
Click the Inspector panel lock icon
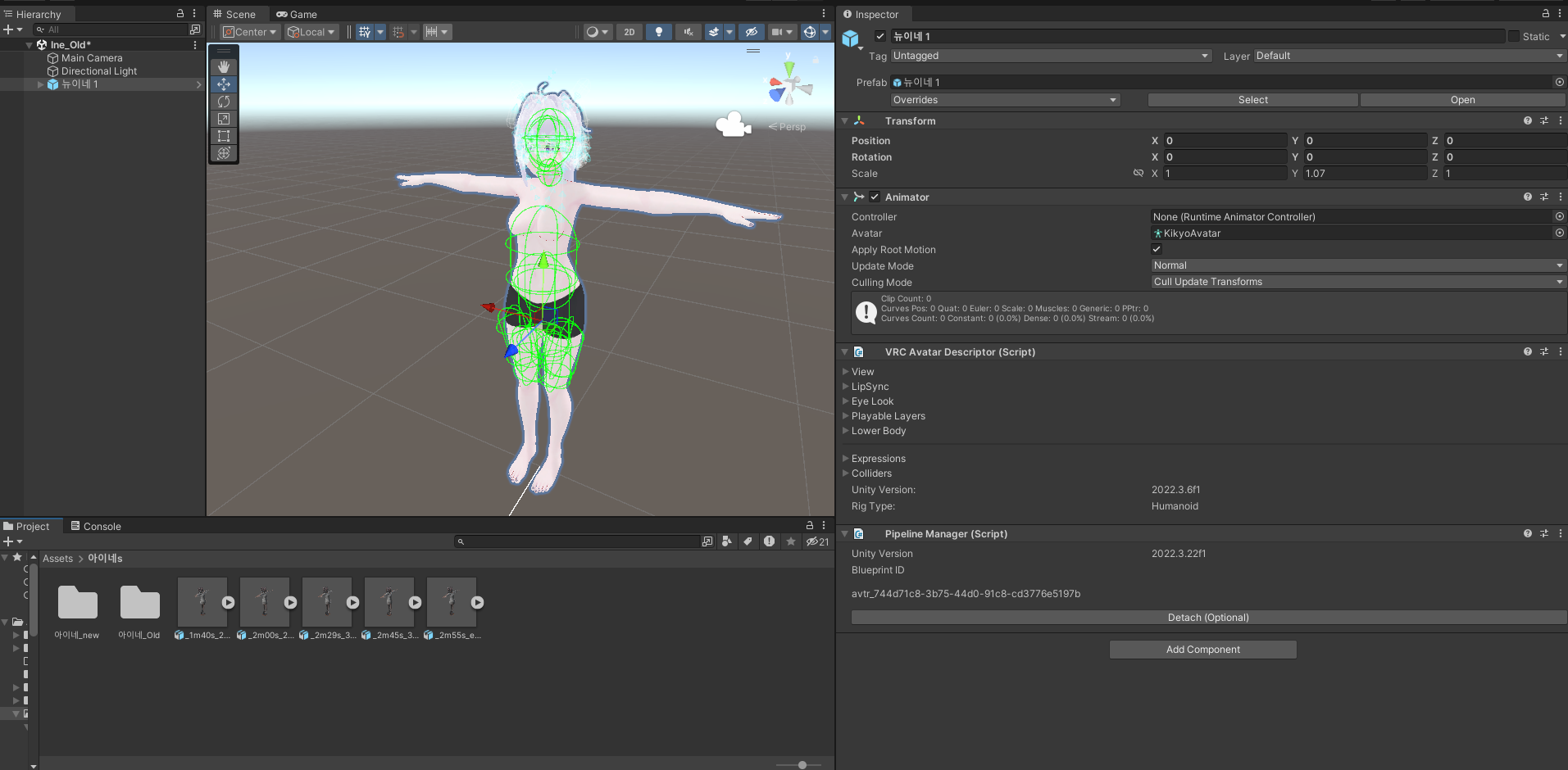1546,13
